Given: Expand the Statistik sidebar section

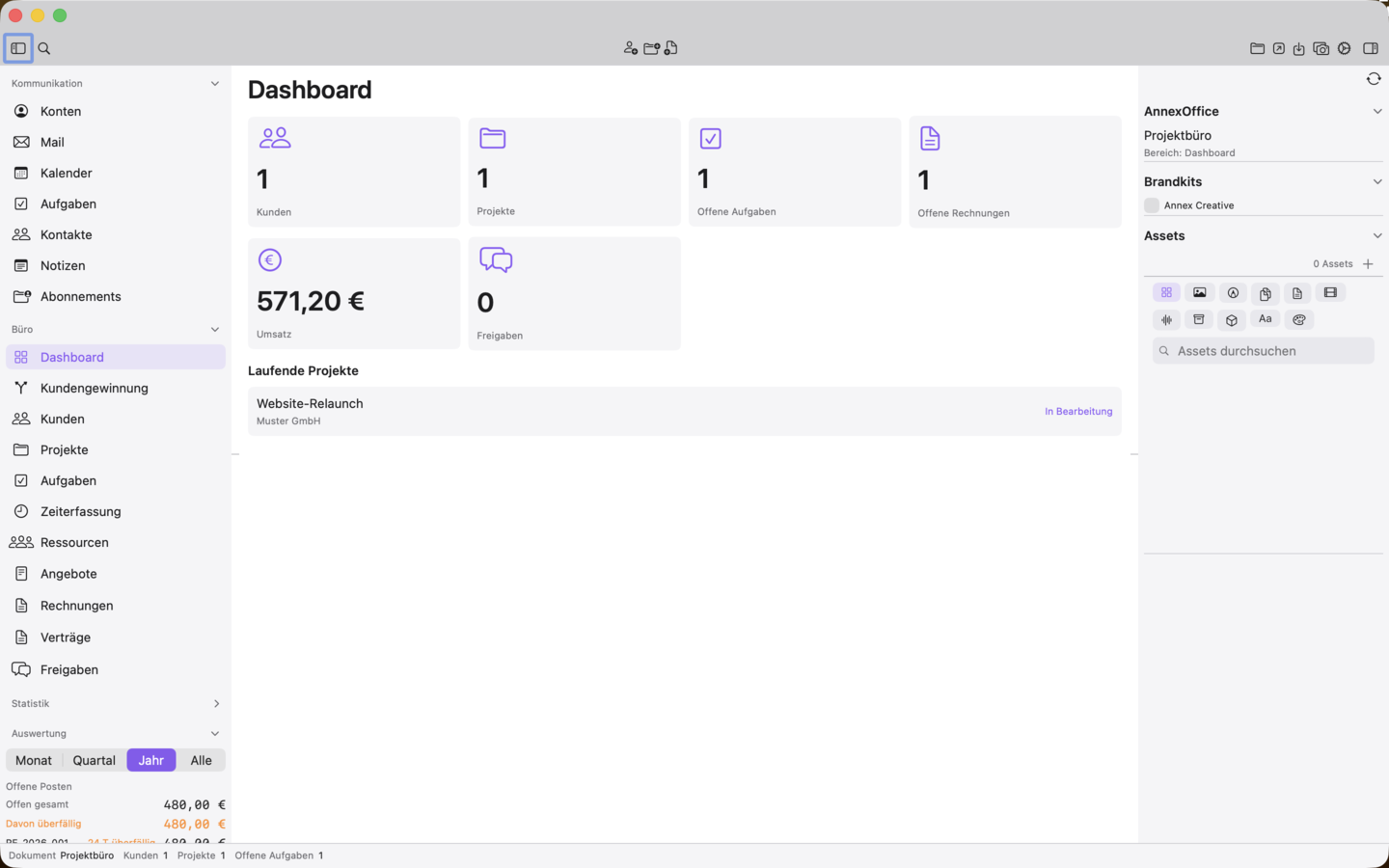Looking at the screenshot, I should pos(216,704).
